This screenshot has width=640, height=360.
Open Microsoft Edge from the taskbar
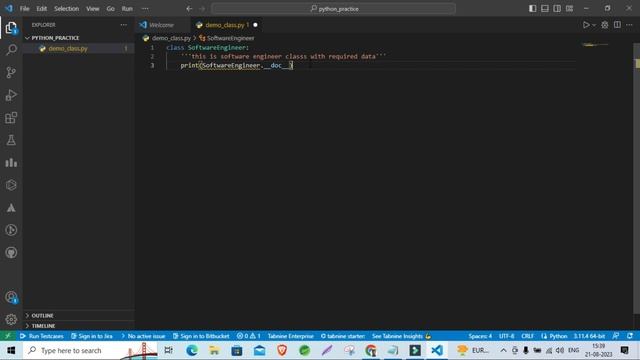tap(192, 351)
